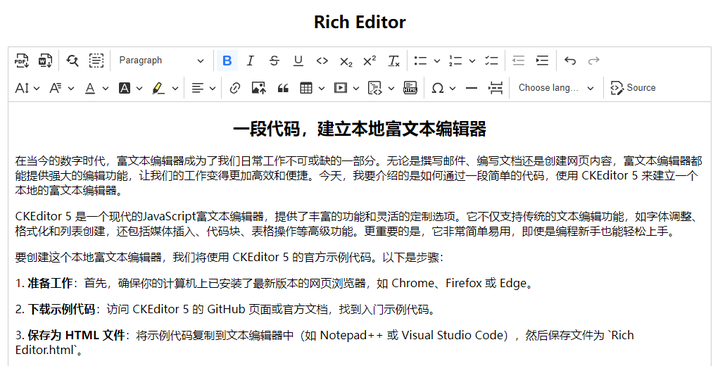
Task: Toggle inline code formatting
Action: pos(322,60)
